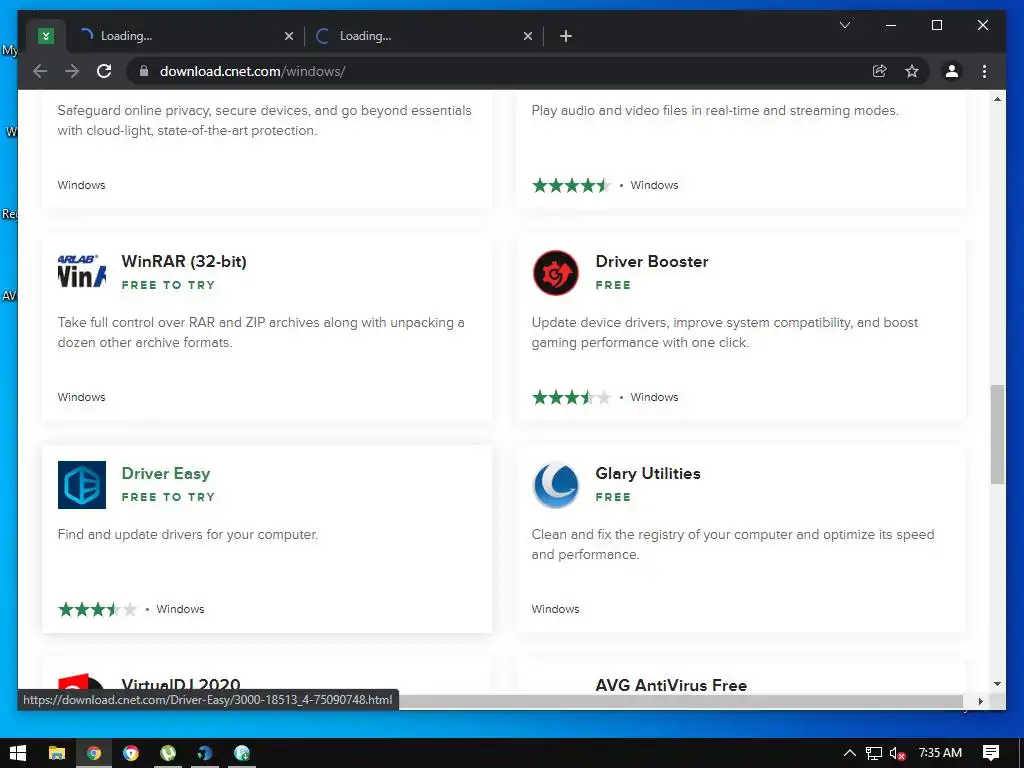Screen dimensions: 1024x768
Task: Bookmark this page with the star icon
Action: click(912, 71)
